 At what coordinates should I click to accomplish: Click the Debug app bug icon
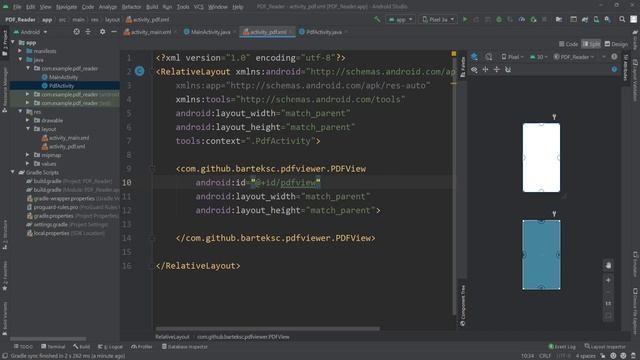499,19
